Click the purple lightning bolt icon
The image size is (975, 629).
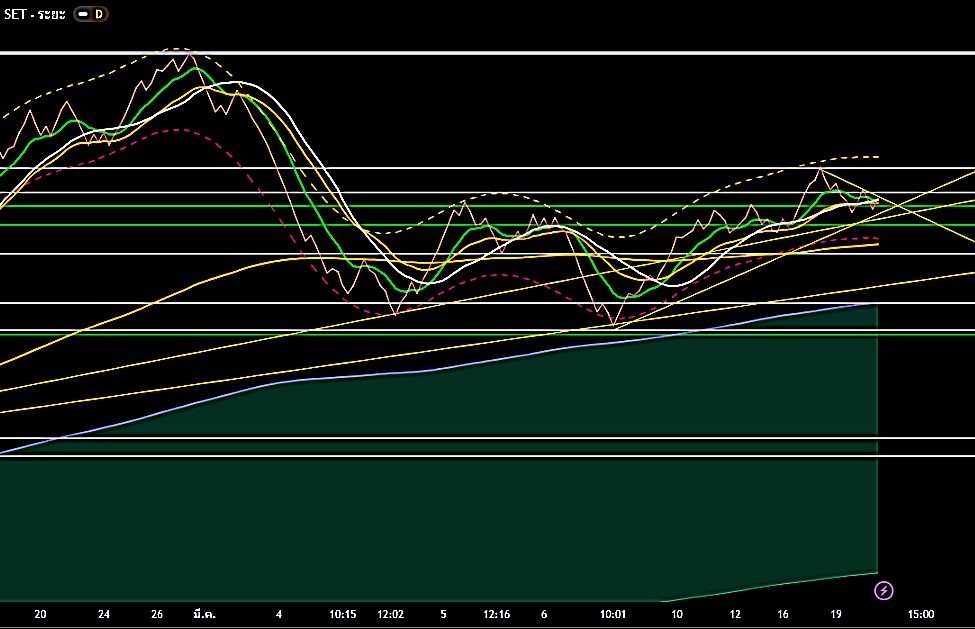pos(884,590)
